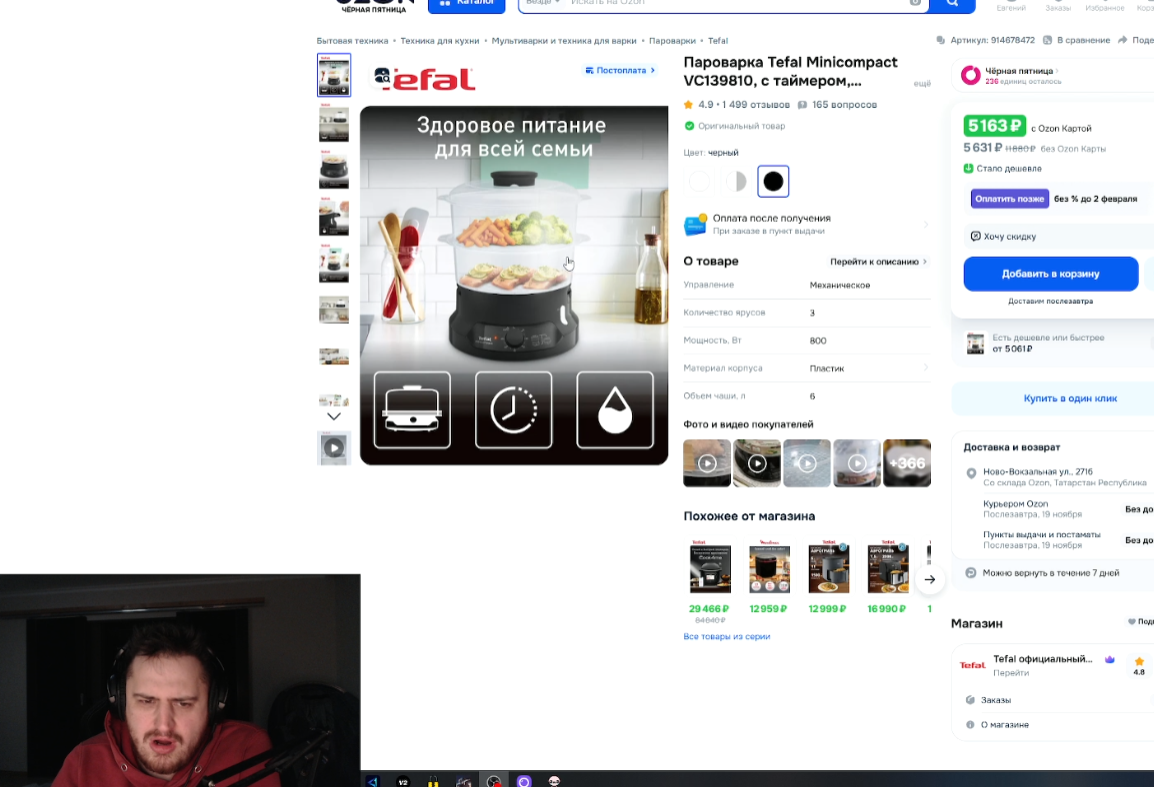Select the gray half-tone color option
Viewport: 1154px width, 787px height.
(x=736, y=181)
